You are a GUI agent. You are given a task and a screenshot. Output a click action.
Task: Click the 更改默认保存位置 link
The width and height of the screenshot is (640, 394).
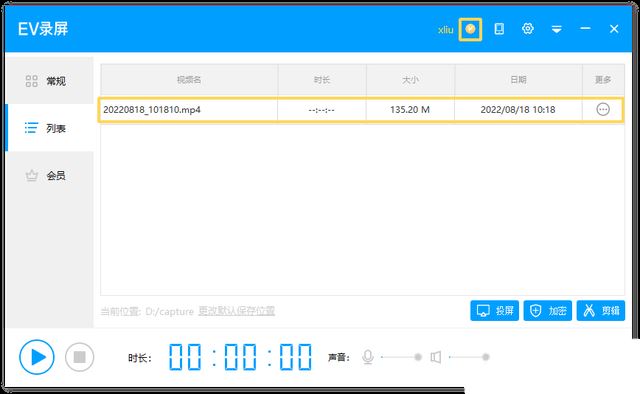(x=236, y=311)
